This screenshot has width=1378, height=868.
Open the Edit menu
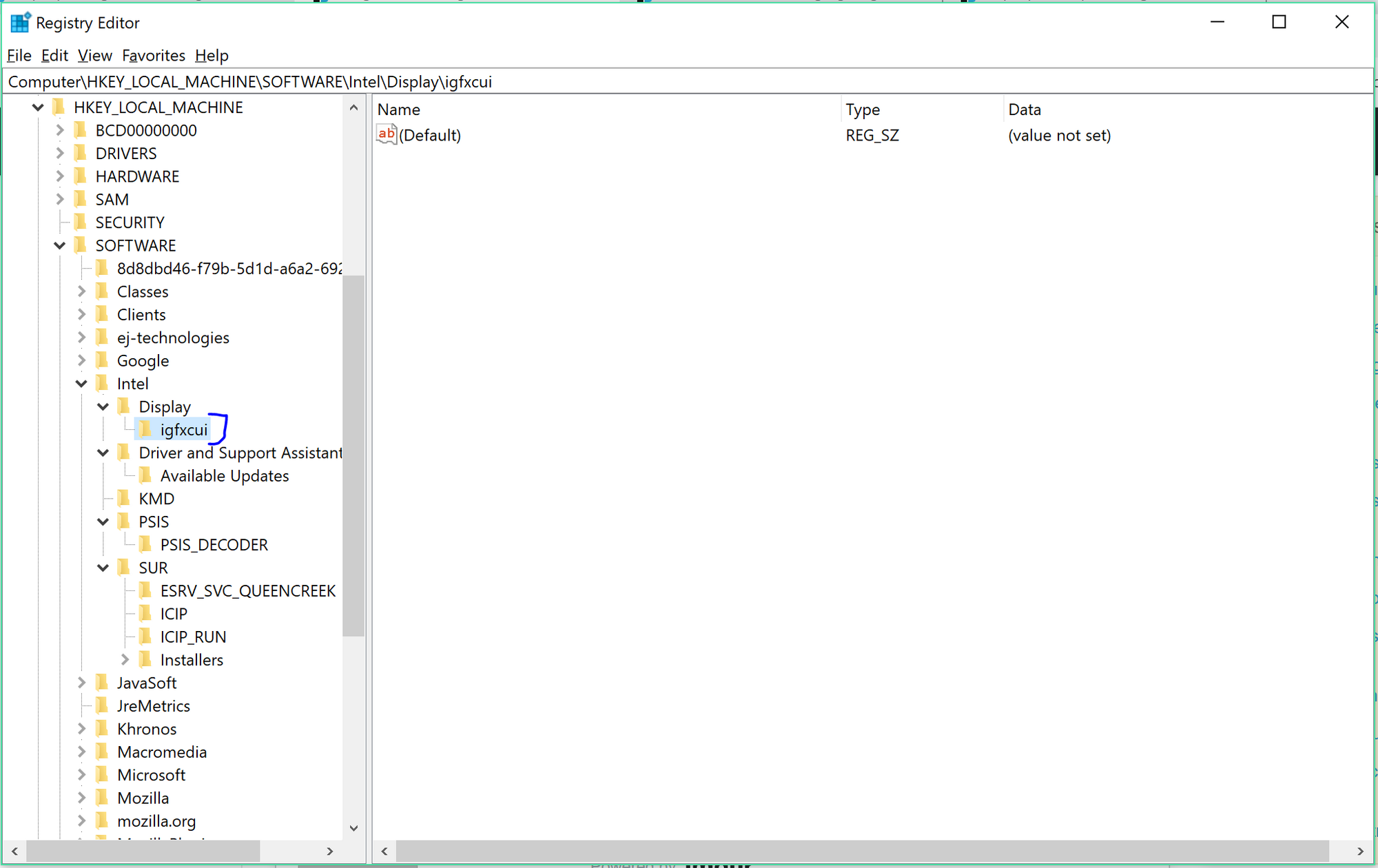click(54, 55)
